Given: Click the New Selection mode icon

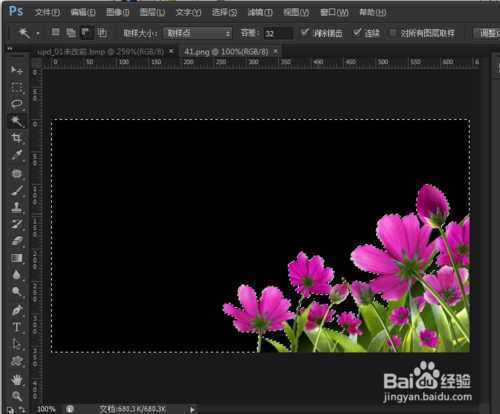Looking at the screenshot, I should (55, 32).
